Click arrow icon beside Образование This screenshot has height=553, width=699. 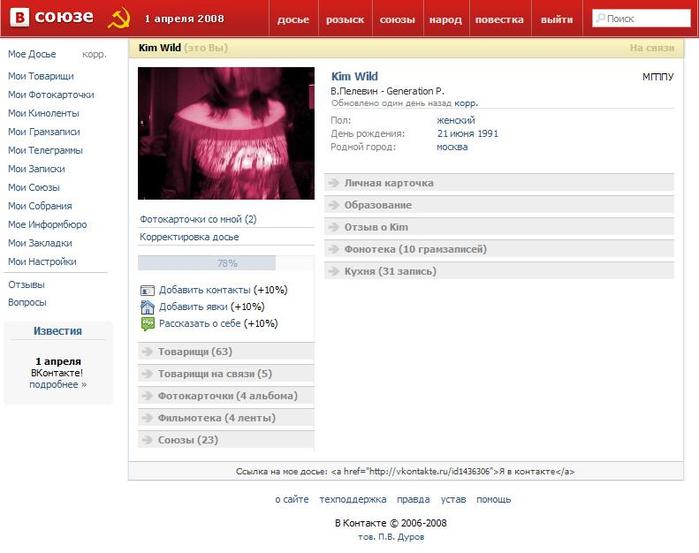pos(333,205)
